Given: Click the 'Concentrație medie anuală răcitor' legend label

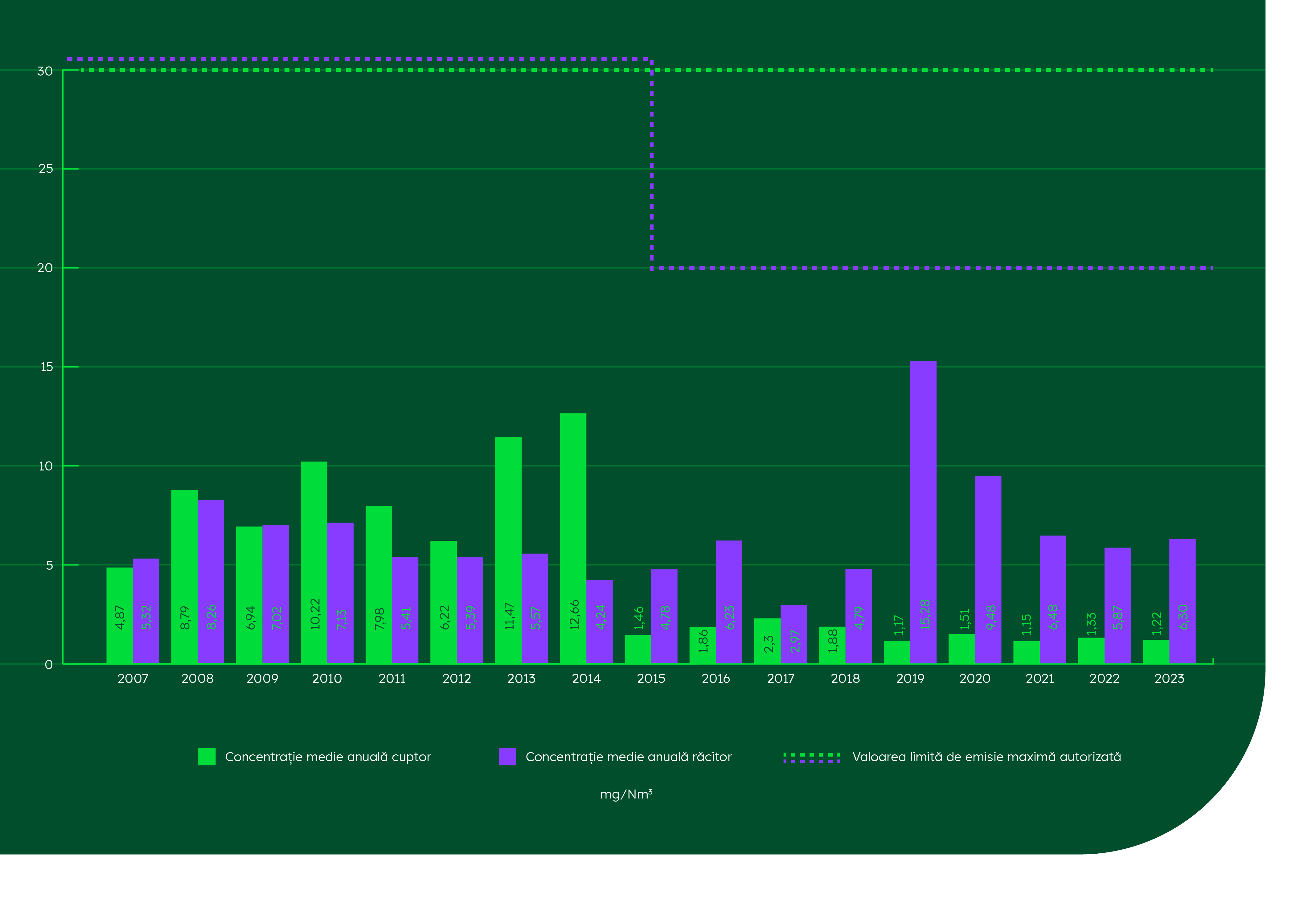Looking at the screenshot, I should 629,757.
